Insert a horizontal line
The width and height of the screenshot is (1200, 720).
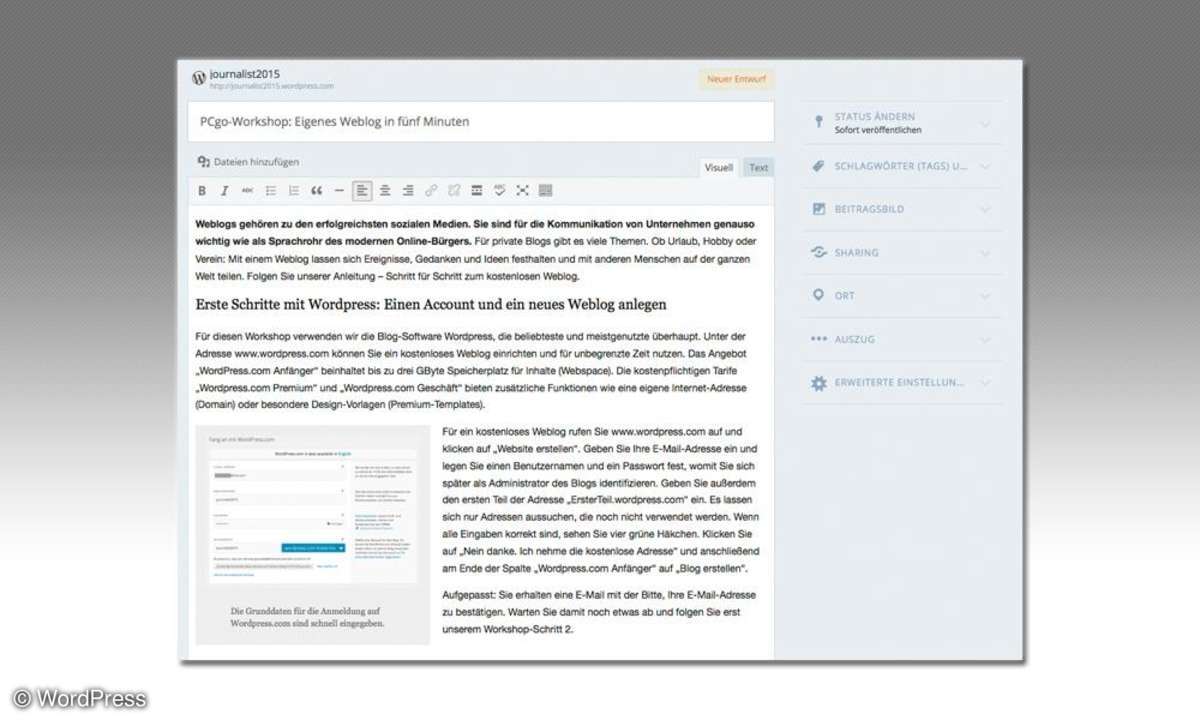pos(339,190)
